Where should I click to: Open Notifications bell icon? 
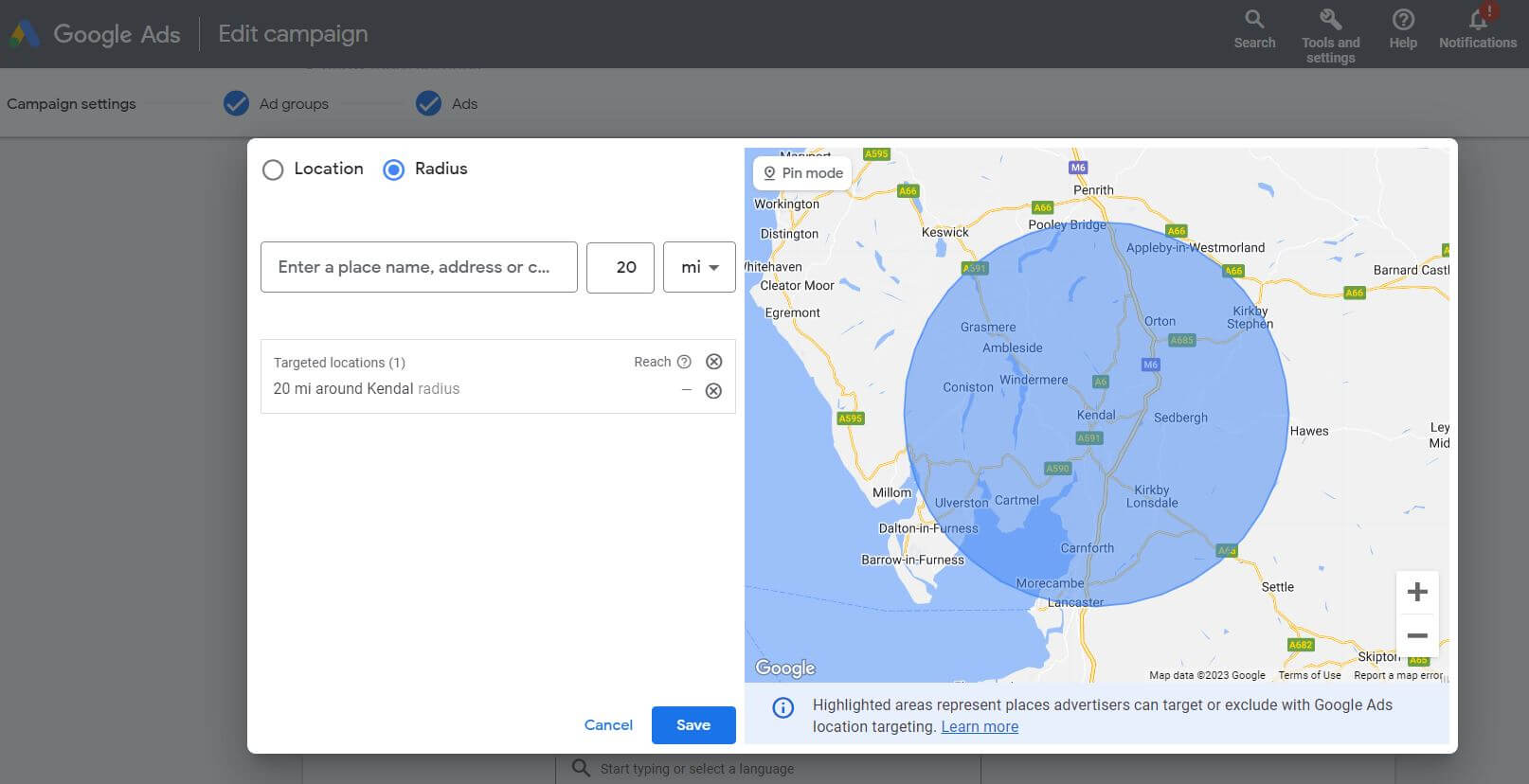[x=1478, y=28]
